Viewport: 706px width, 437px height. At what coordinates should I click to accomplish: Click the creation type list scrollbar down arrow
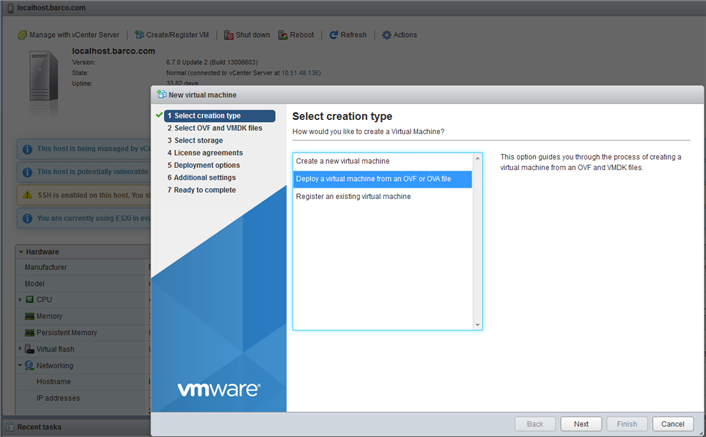(x=477, y=324)
